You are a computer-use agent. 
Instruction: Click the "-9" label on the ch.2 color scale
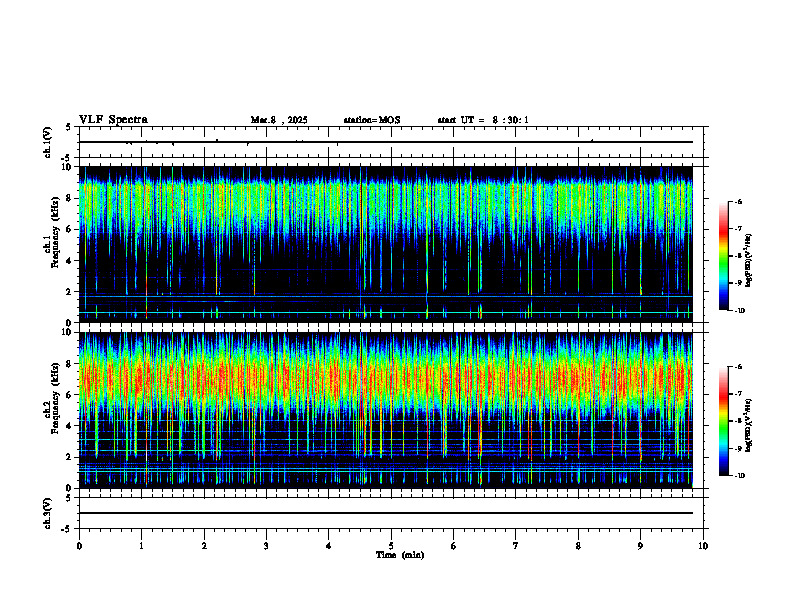pyautogui.click(x=738, y=448)
